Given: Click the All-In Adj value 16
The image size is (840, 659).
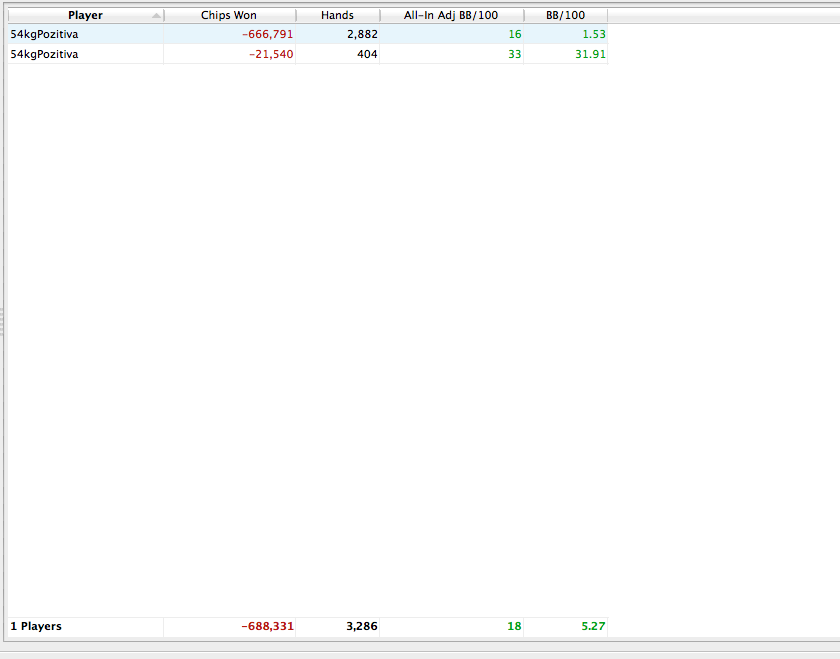Looking at the screenshot, I should tap(515, 34).
